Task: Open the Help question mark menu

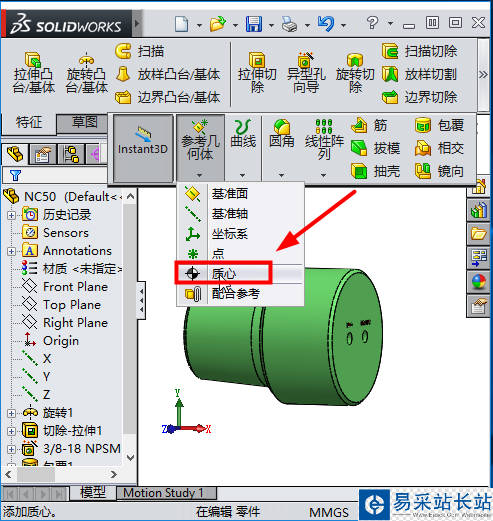Action: click(372, 23)
